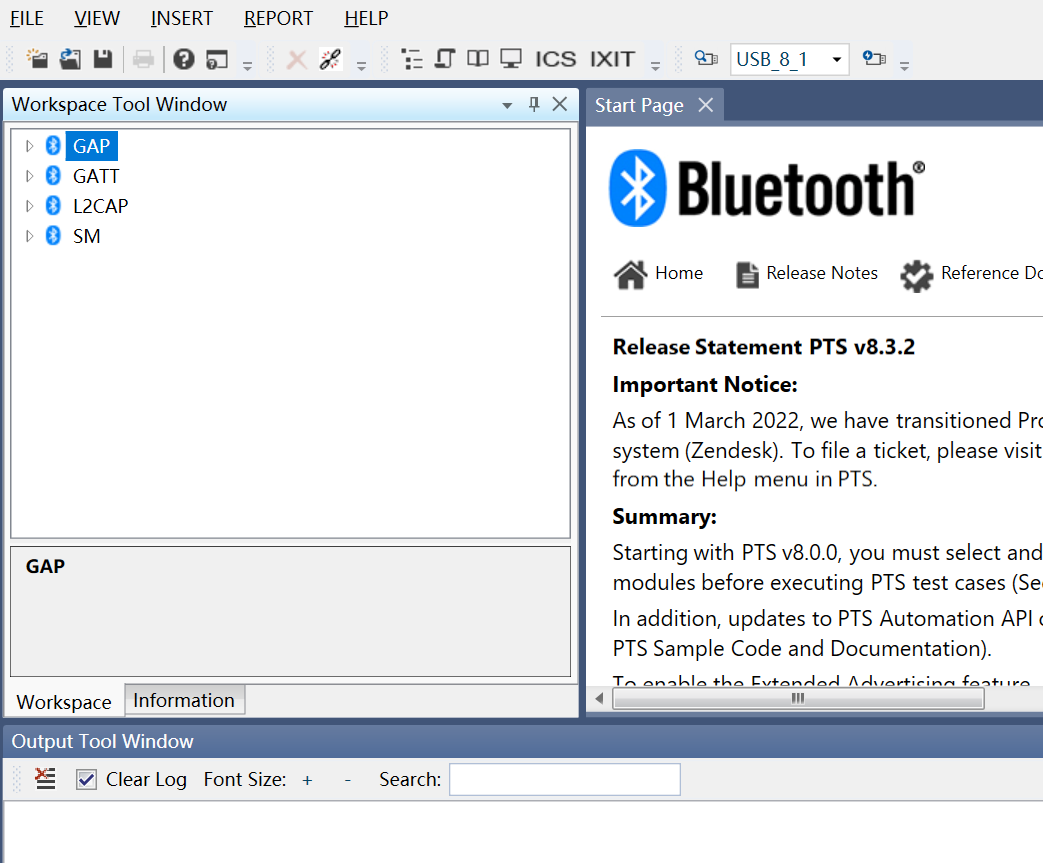Click the horizontal scrollbar thumb in Start Page
This screenshot has height=863, width=1043.
coord(798,698)
